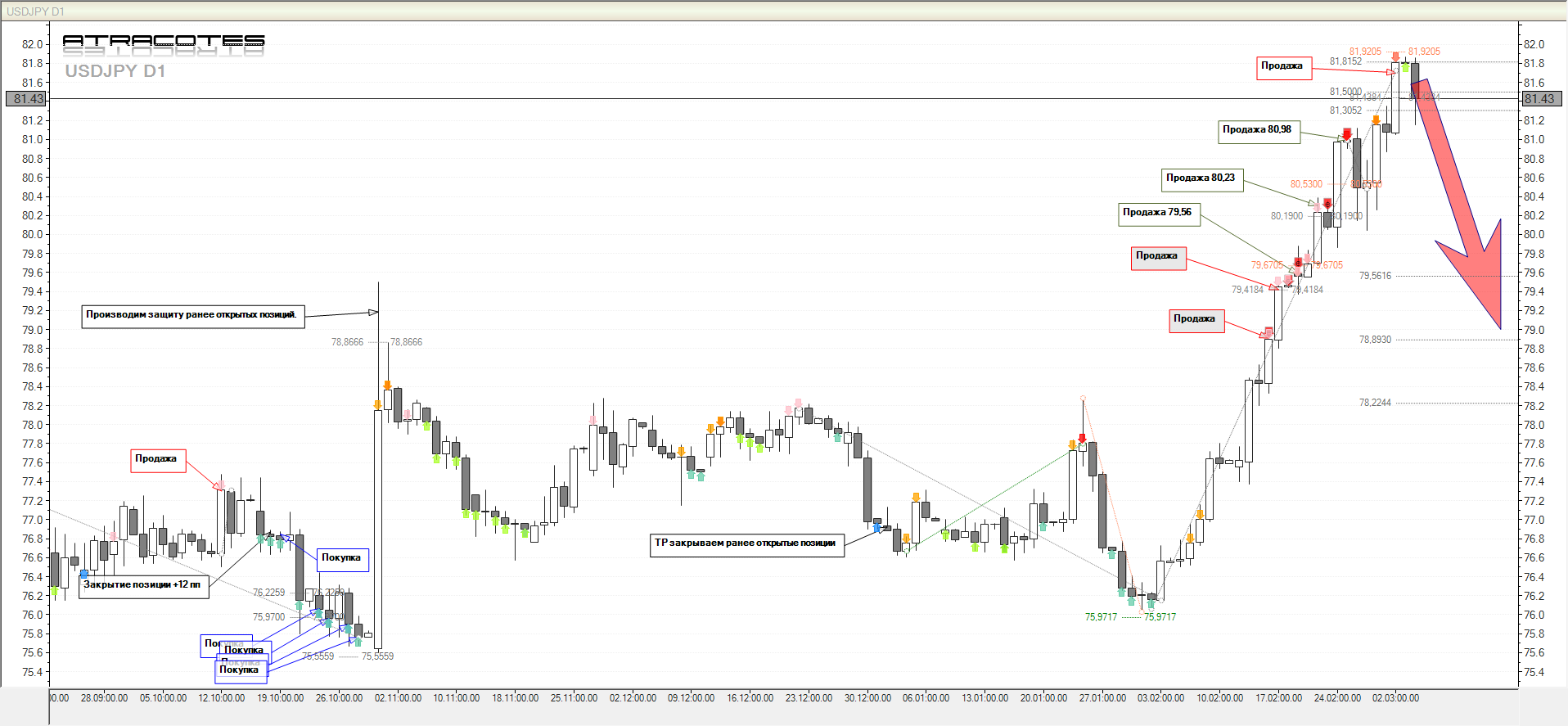Click the 02.11 date on the time axis
Image resolution: width=1568 pixels, height=726 pixels.
click(398, 698)
